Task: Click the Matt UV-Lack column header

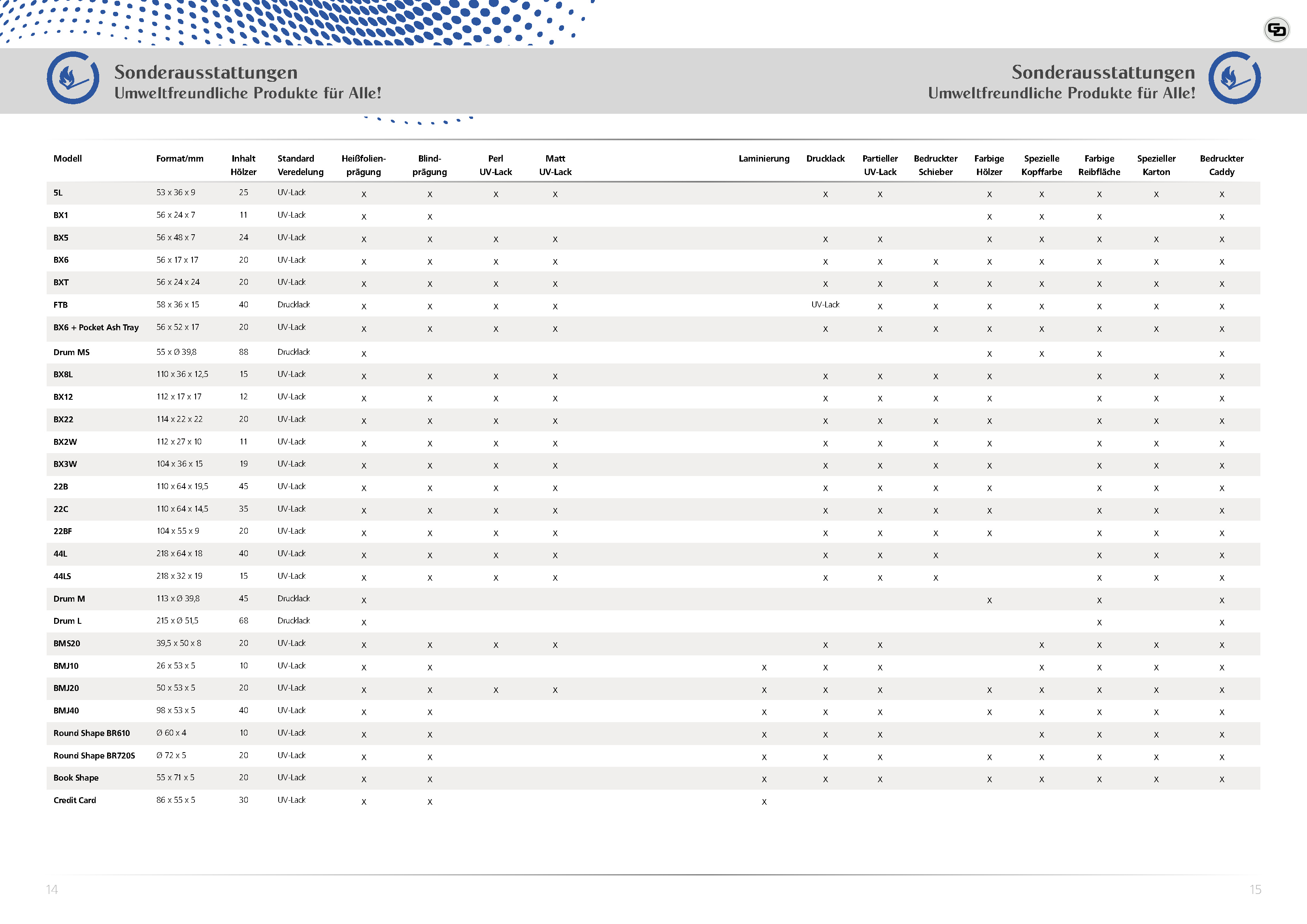Action: 556,165
